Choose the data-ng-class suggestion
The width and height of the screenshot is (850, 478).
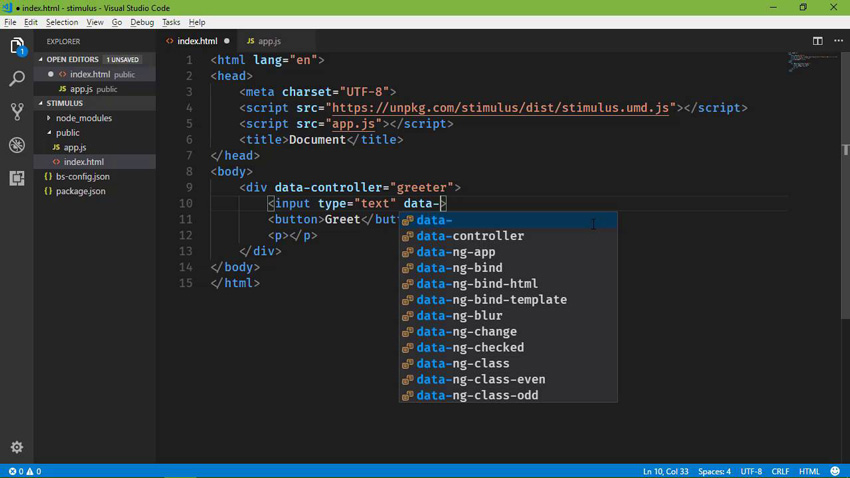point(508,364)
